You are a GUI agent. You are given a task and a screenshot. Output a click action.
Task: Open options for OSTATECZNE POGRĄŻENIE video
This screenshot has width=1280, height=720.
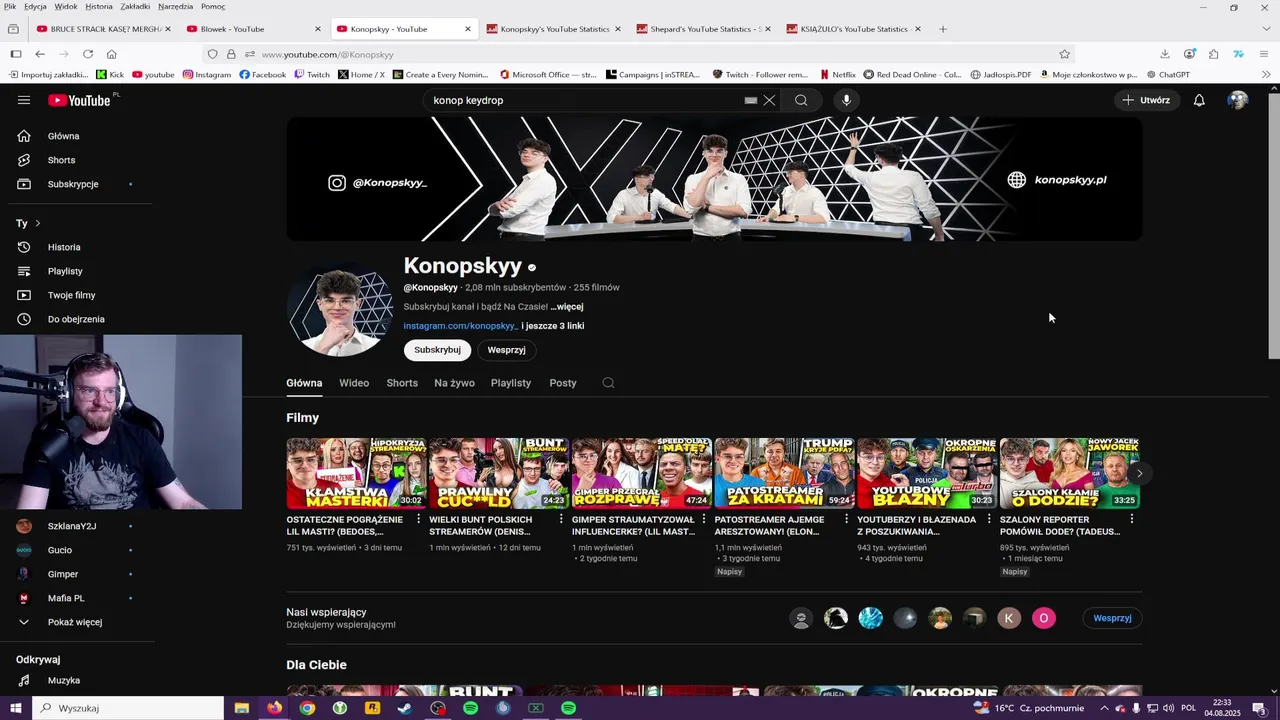click(418, 519)
